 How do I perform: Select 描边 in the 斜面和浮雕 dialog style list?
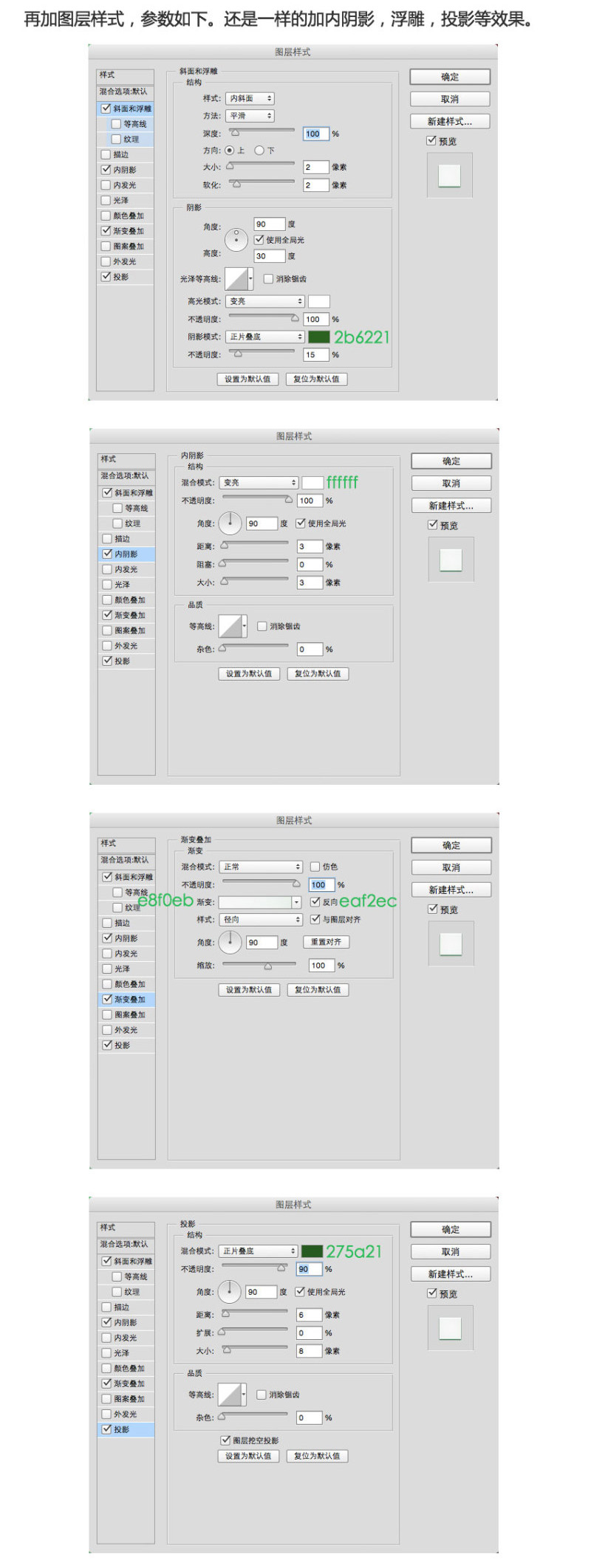pos(125,154)
